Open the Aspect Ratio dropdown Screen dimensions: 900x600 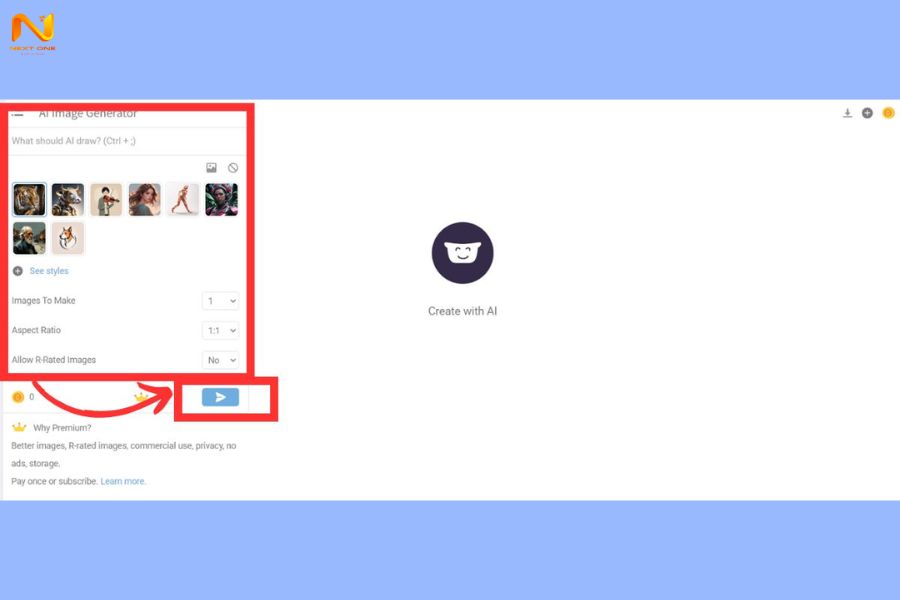point(220,330)
